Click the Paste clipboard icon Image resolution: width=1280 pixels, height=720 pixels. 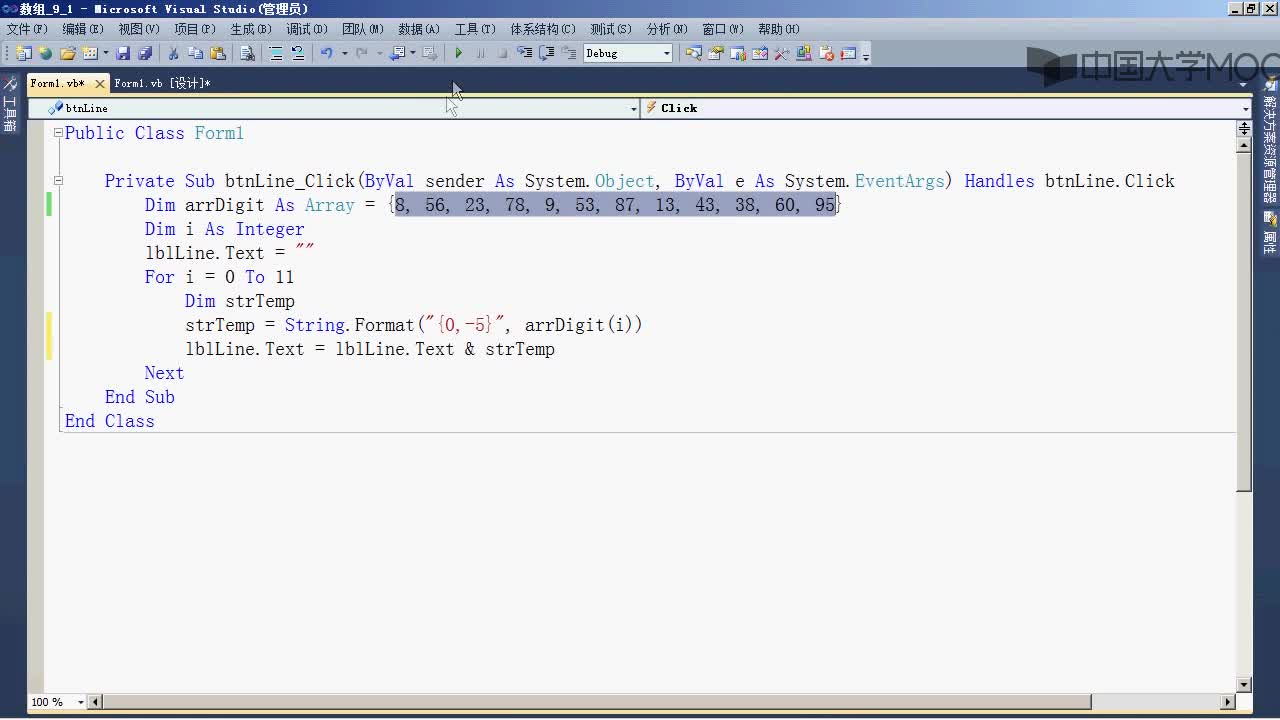pos(218,53)
